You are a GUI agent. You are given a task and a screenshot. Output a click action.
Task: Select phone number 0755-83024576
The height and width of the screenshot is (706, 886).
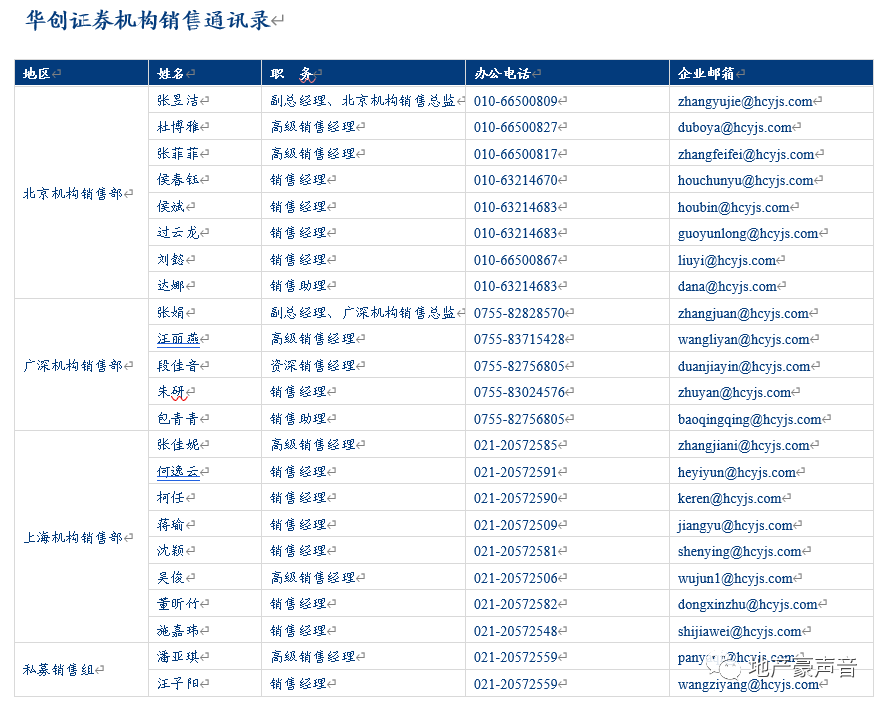[519, 392]
